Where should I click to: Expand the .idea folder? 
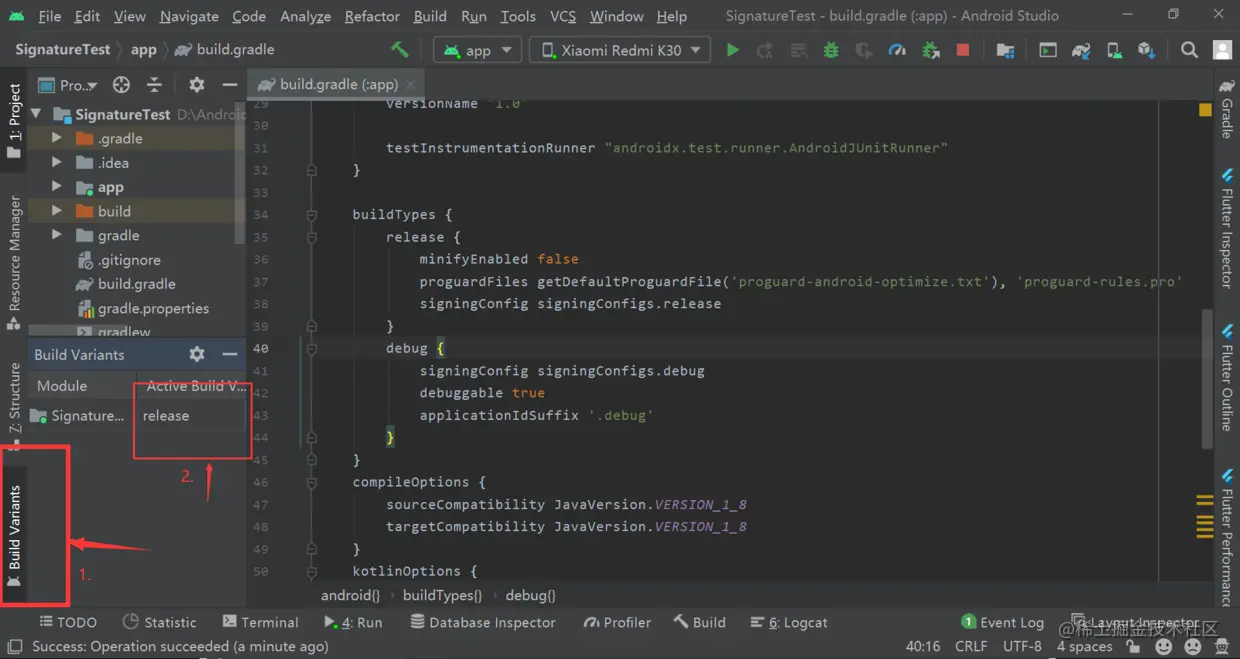coord(57,163)
